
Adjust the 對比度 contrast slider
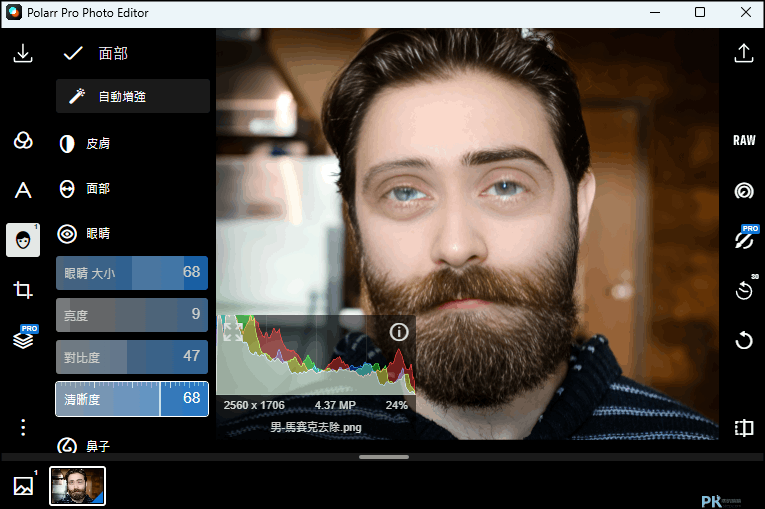[x=132, y=357]
